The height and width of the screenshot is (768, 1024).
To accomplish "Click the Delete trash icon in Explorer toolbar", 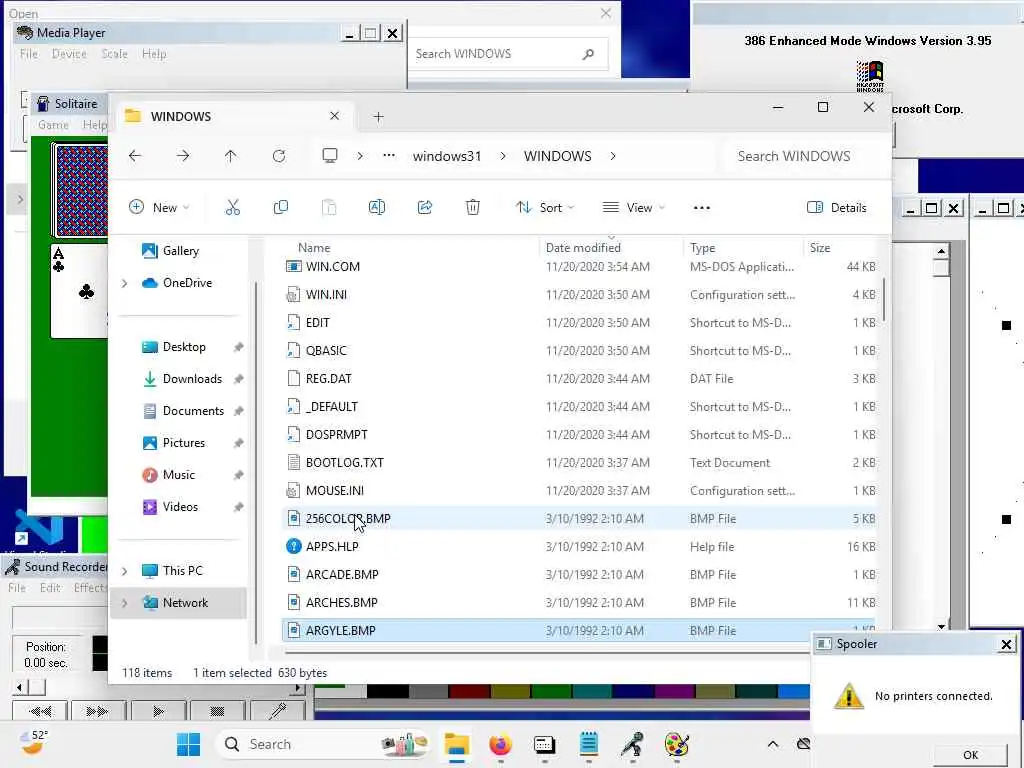I will point(473,208).
